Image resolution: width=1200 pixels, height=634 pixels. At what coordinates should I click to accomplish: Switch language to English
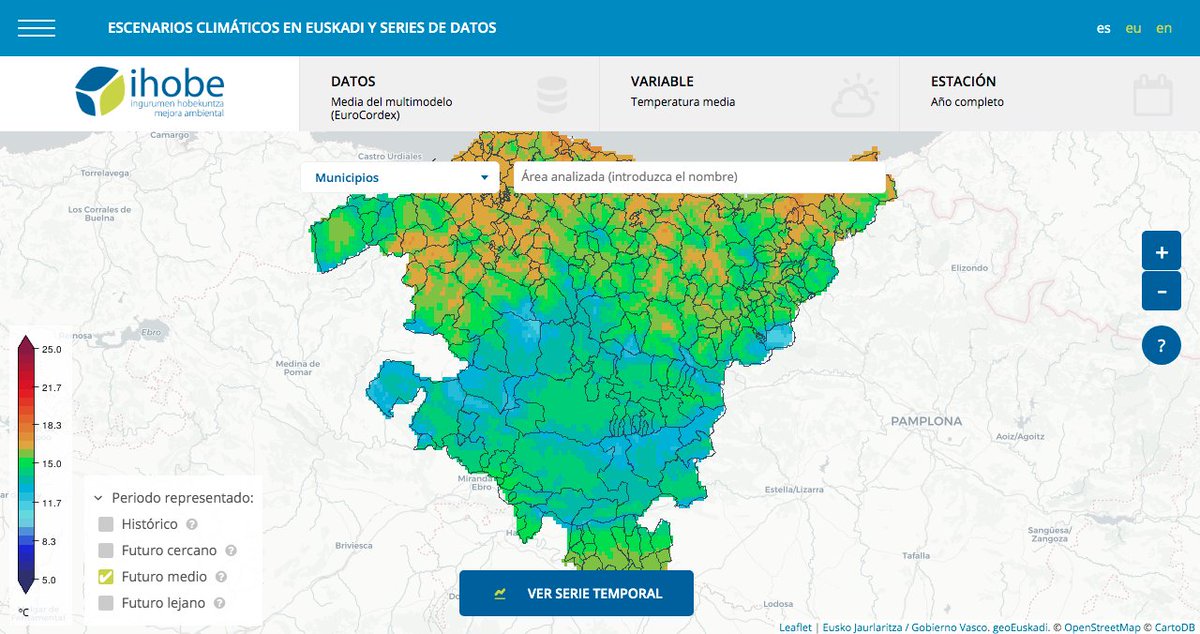(x=1163, y=27)
